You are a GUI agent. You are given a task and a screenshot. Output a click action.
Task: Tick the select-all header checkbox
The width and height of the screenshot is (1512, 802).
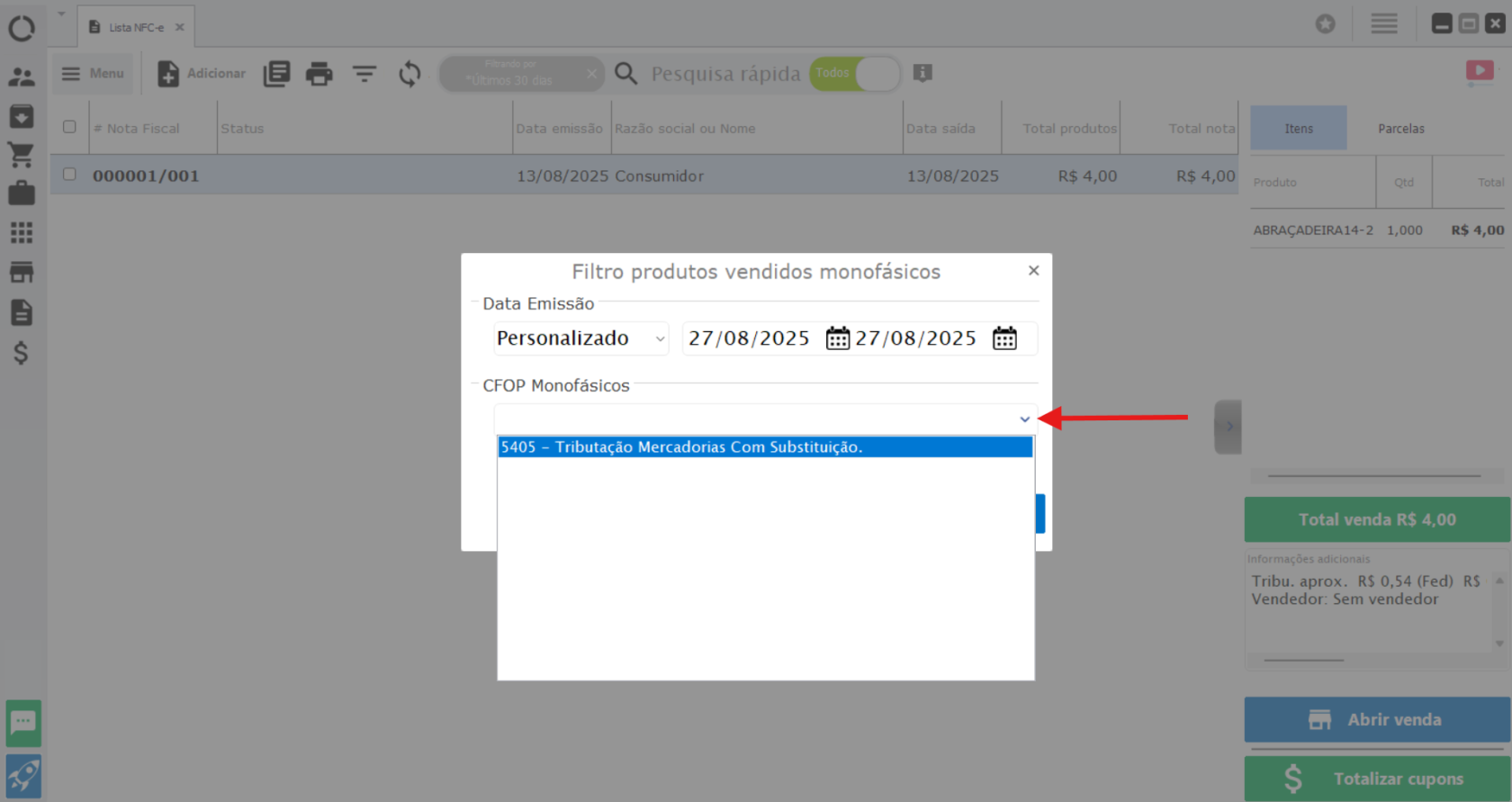point(69,127)
